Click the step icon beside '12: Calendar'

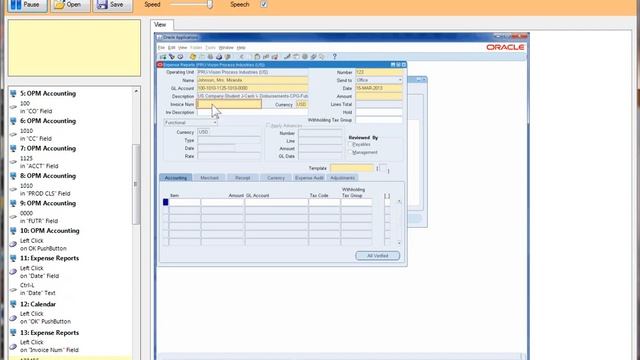13,304
